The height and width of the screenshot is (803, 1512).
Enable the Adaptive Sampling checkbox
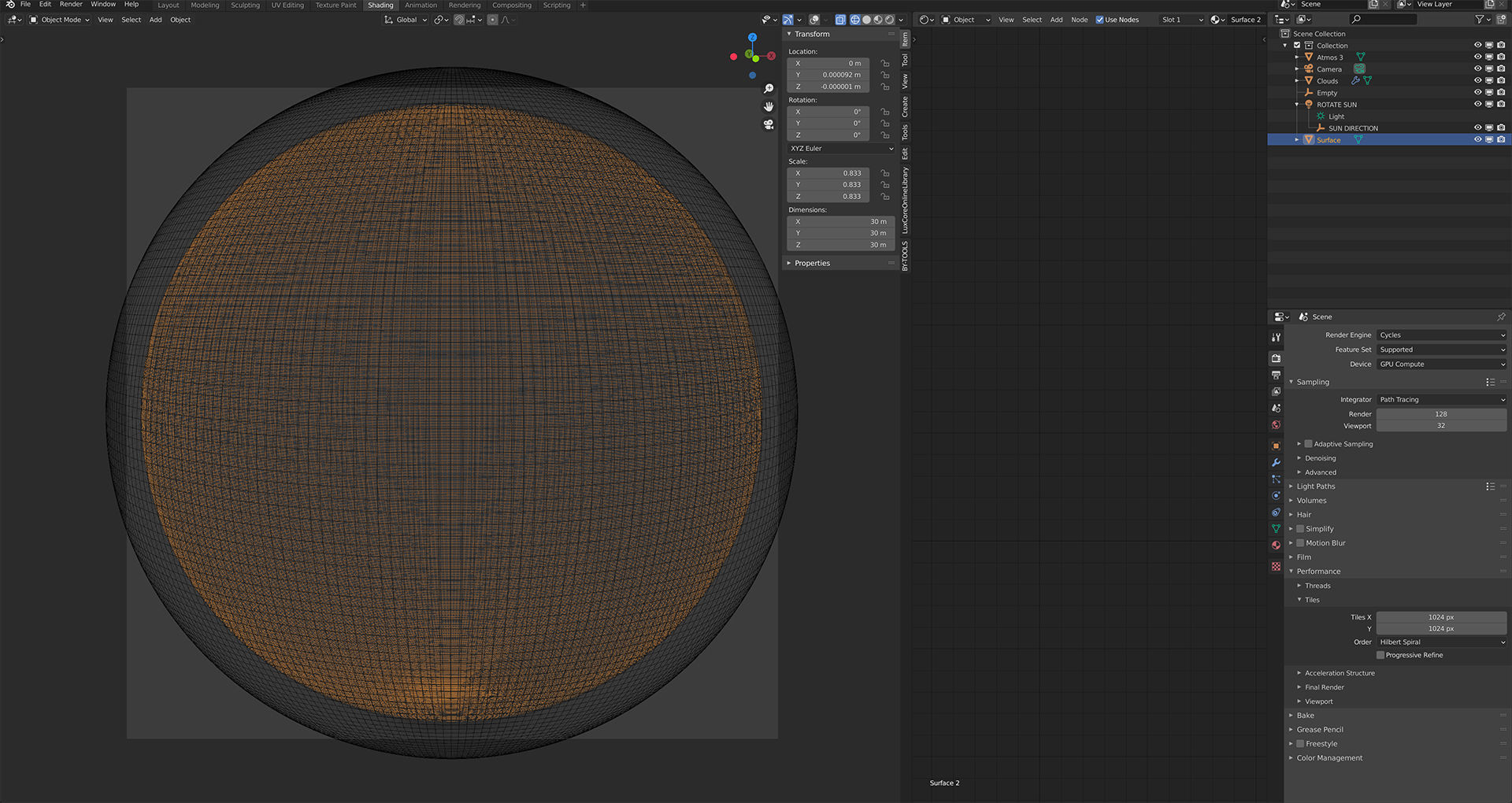tap(1308, 444)
